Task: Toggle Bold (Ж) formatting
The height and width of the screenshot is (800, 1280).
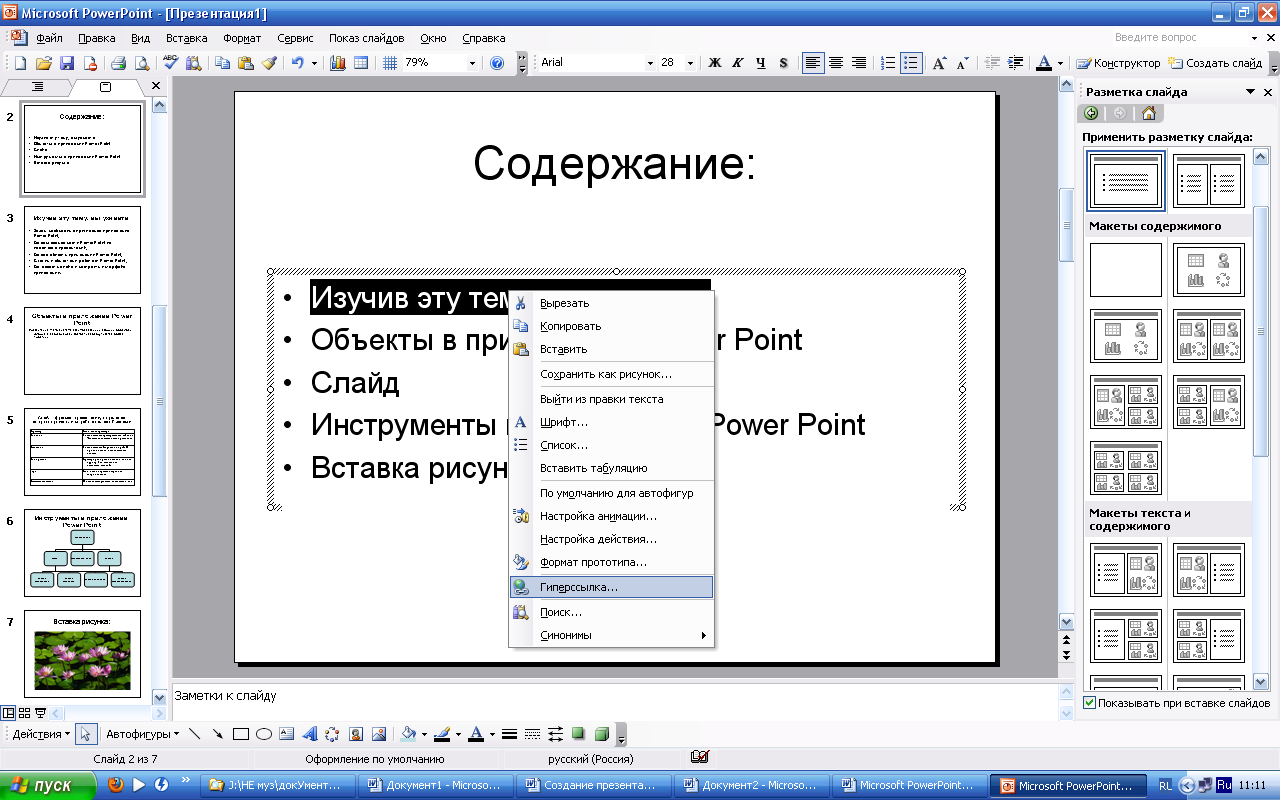Action: [x=715, y=63]
